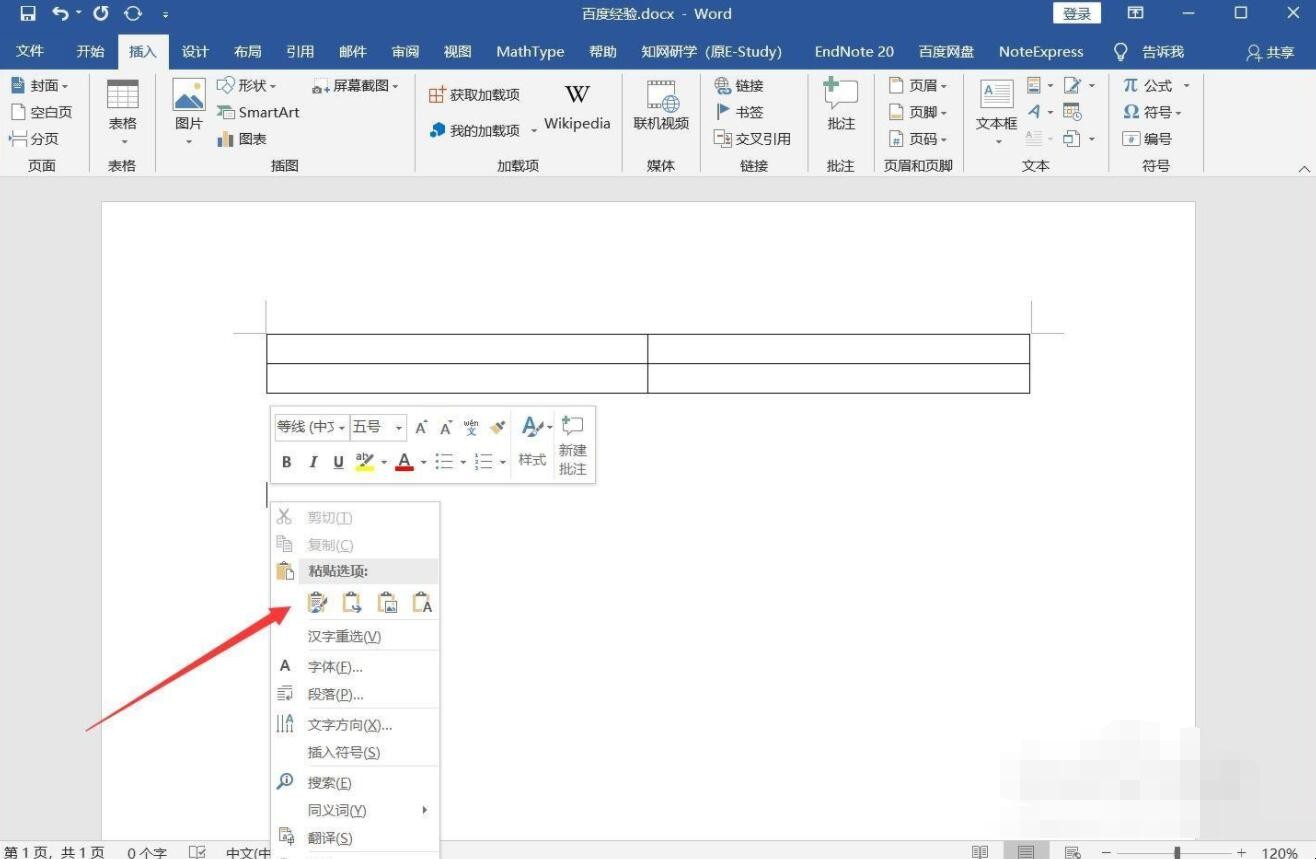Switch to the 布局 Layout tab
The image size is (1316, 859).
coord(247,51)
